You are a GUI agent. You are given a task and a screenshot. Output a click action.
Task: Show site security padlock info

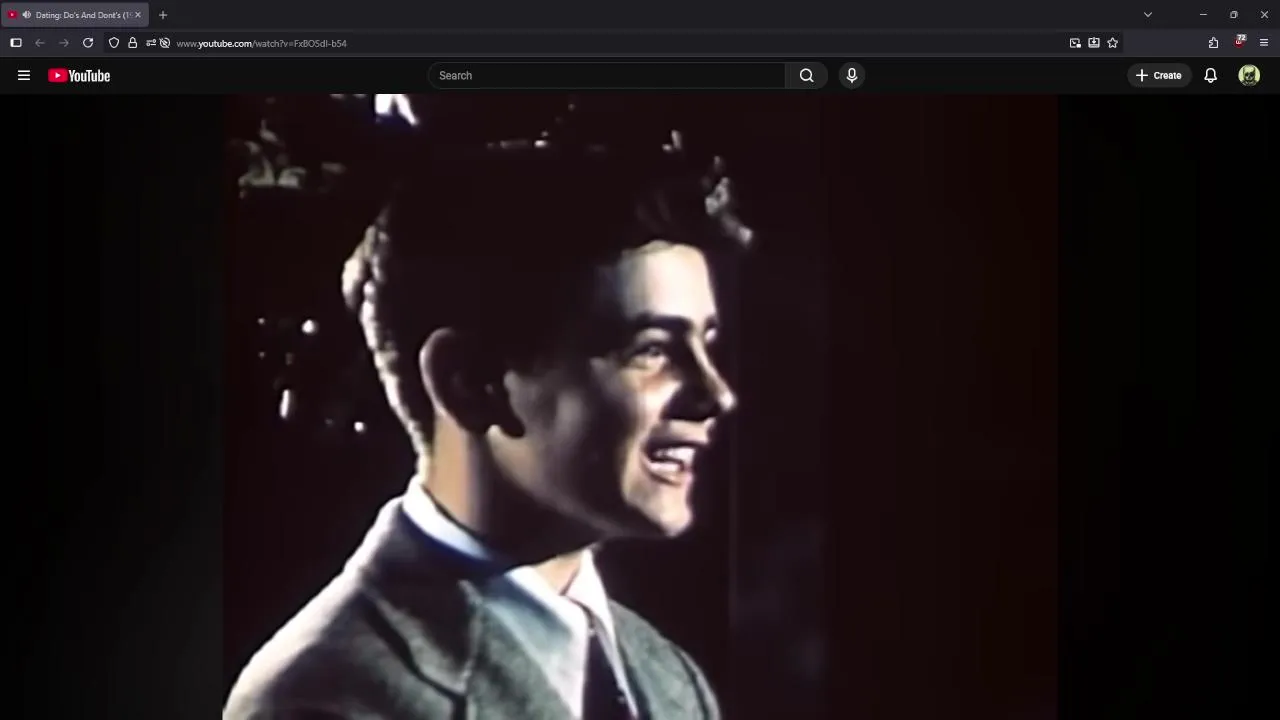click(132, 43)
